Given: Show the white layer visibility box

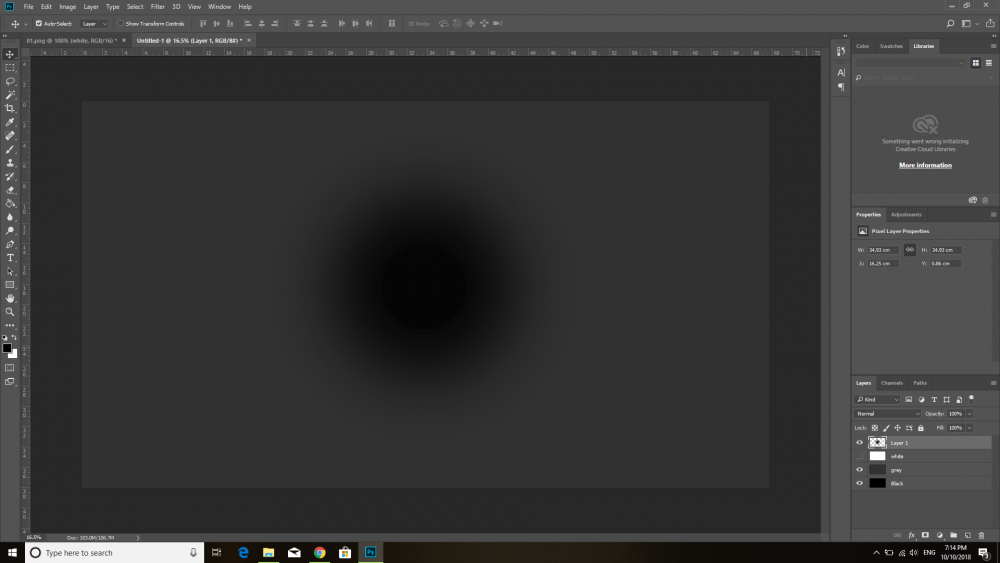Looking at the screenshot, I should coord(859,456).
